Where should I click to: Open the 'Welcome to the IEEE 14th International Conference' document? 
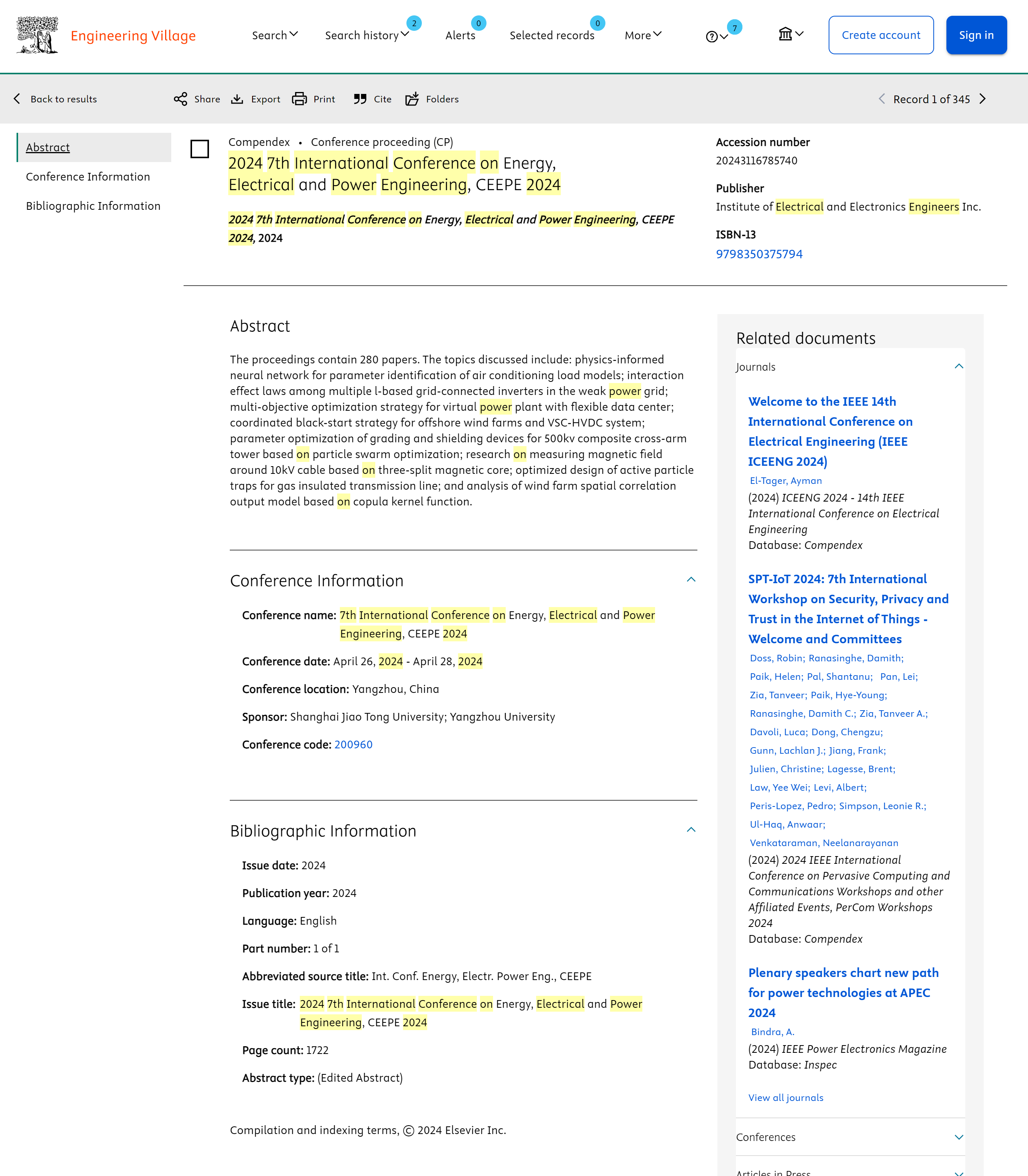tap(830, 432)
